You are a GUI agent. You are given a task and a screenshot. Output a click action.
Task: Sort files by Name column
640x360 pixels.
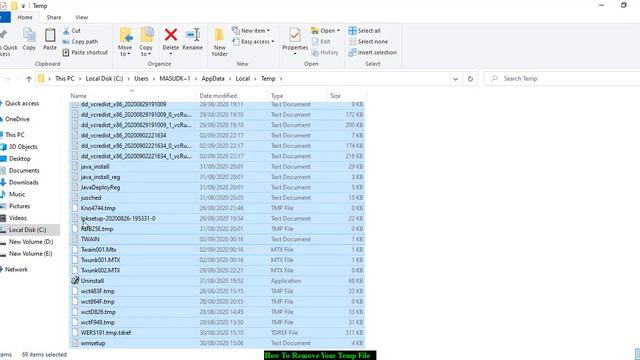click(78, 96)
